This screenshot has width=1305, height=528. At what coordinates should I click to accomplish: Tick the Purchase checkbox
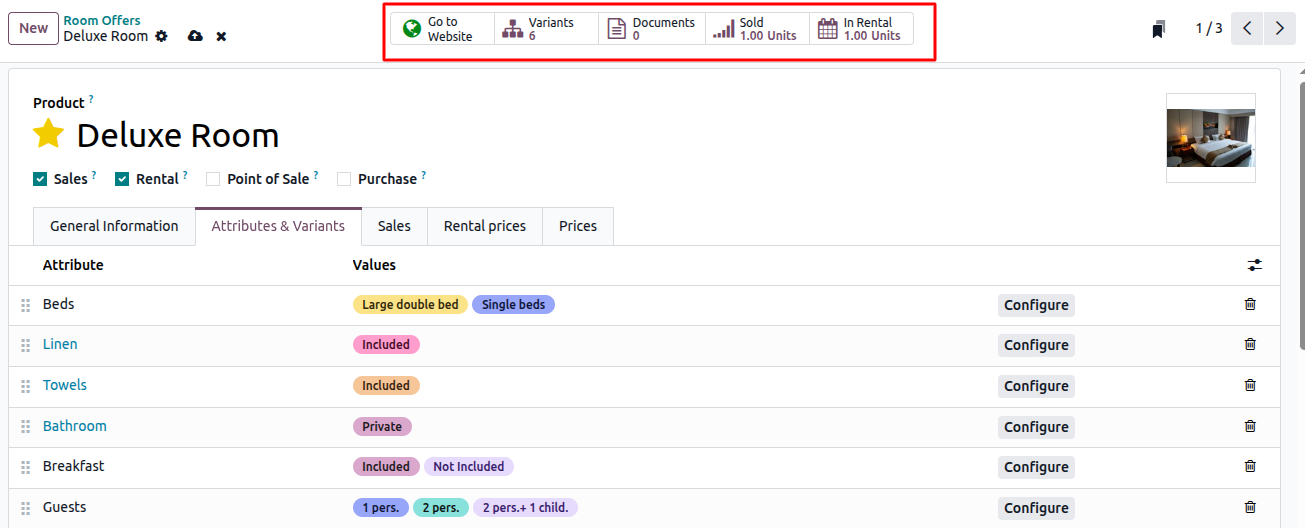pos(344,179)
